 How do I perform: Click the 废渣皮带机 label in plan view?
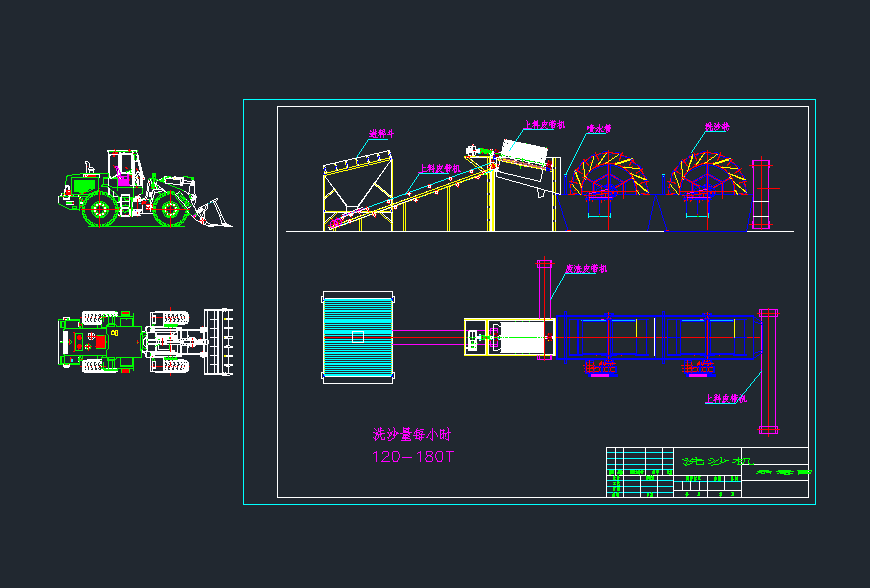[586, 268]
